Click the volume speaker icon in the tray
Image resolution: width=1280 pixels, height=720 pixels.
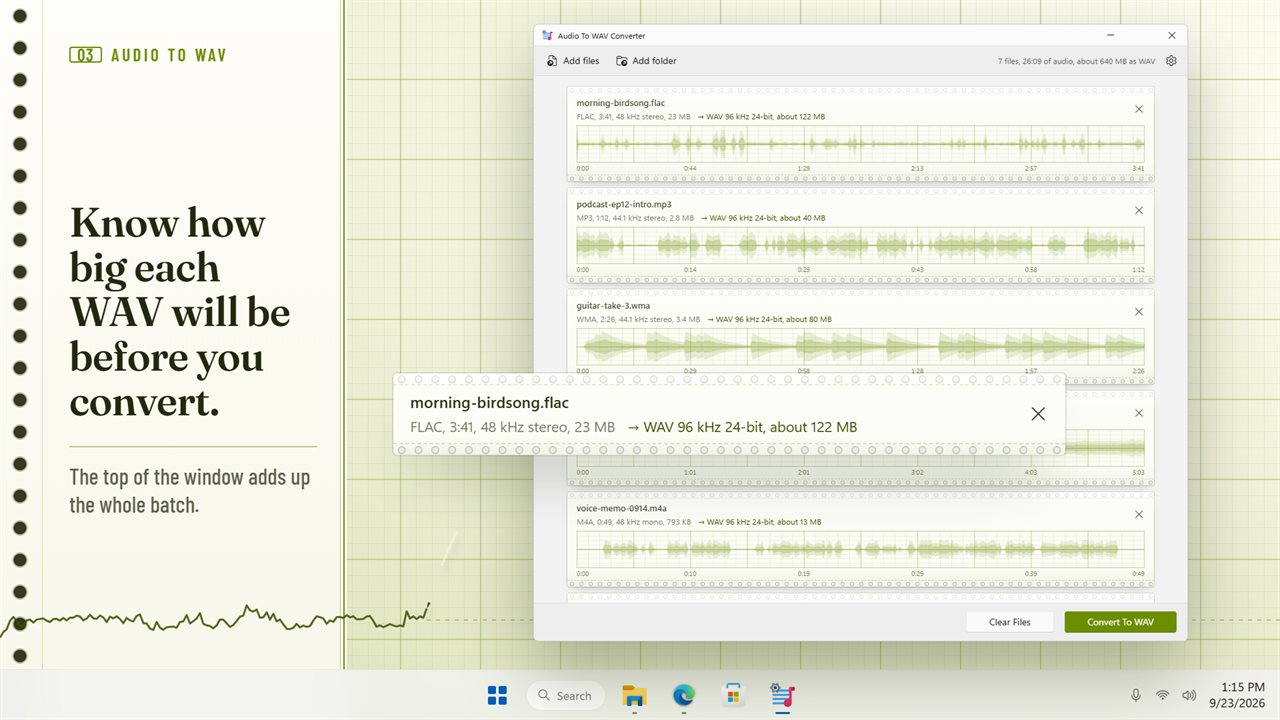[1188, 695]
